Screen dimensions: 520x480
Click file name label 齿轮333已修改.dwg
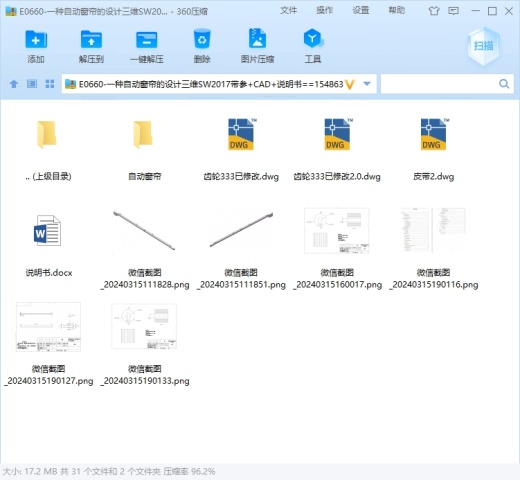point(241,176)
